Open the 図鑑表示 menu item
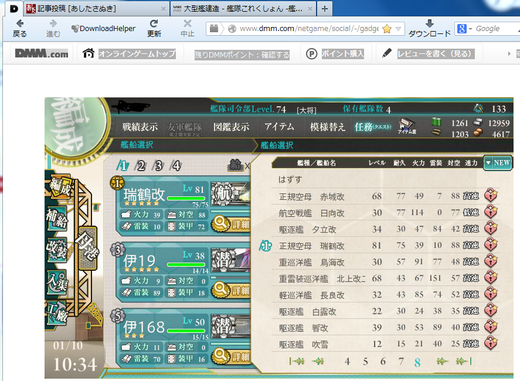The height and width of the screenshot is (381, 520). point(231,127)
